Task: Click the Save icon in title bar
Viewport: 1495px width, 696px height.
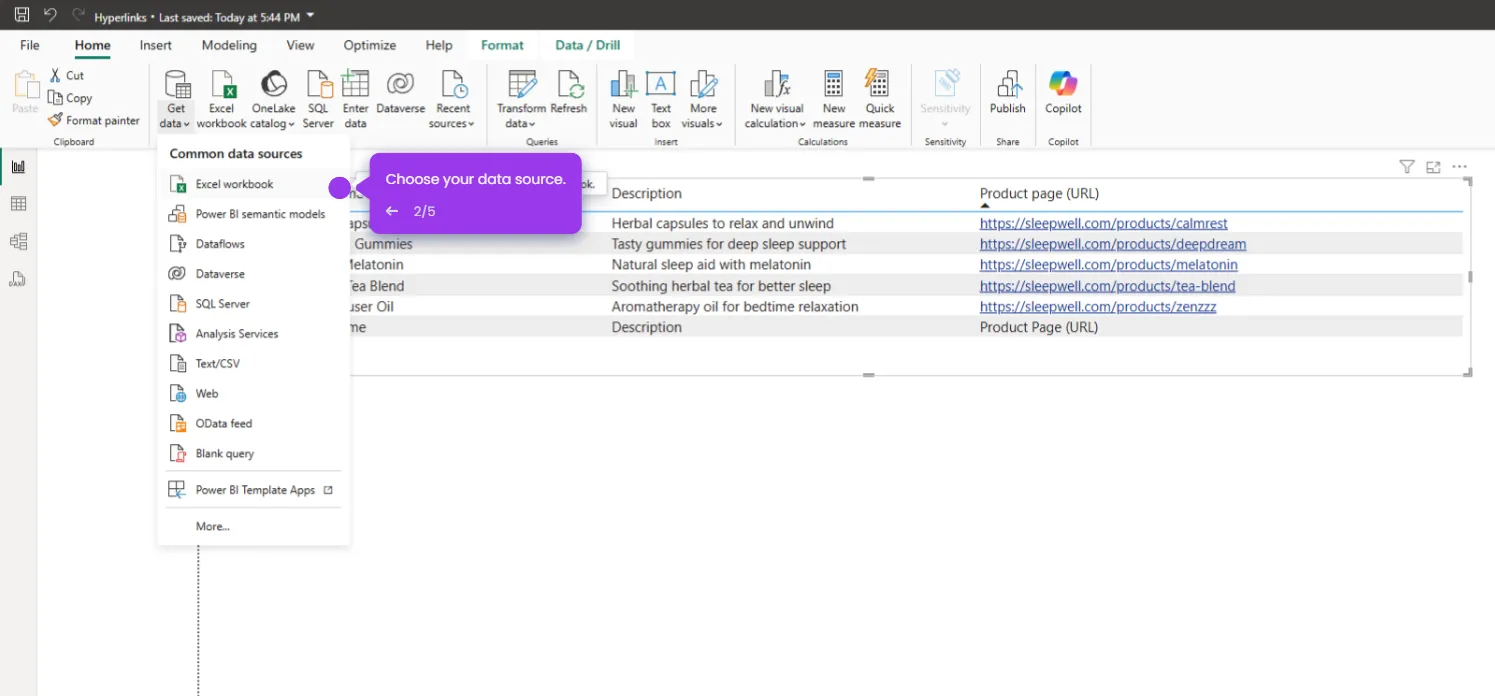Action: tap(21, 15)
